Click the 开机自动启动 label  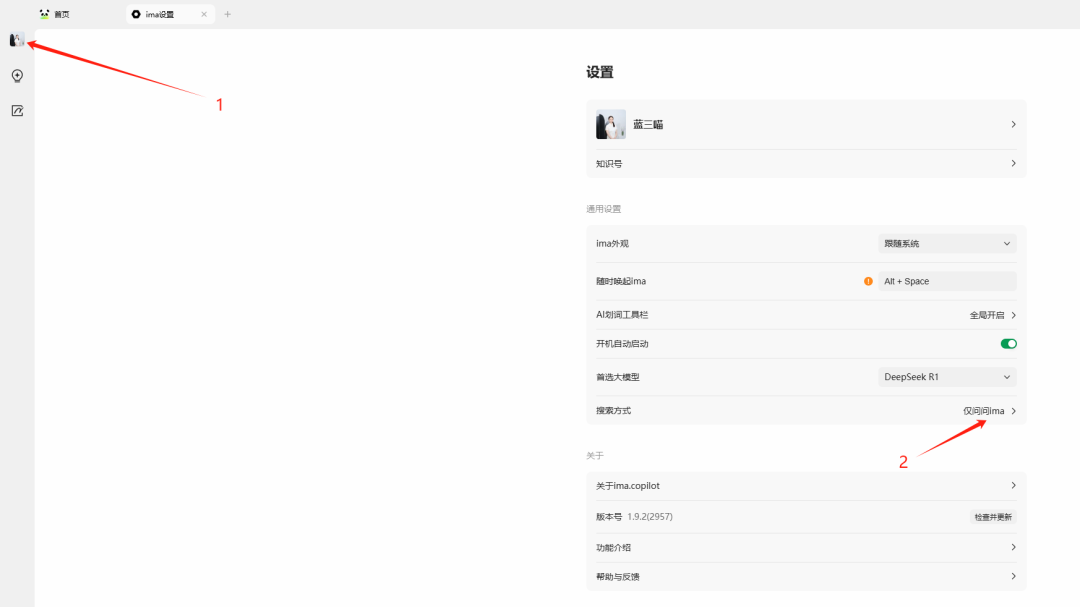tap(622, 344)
